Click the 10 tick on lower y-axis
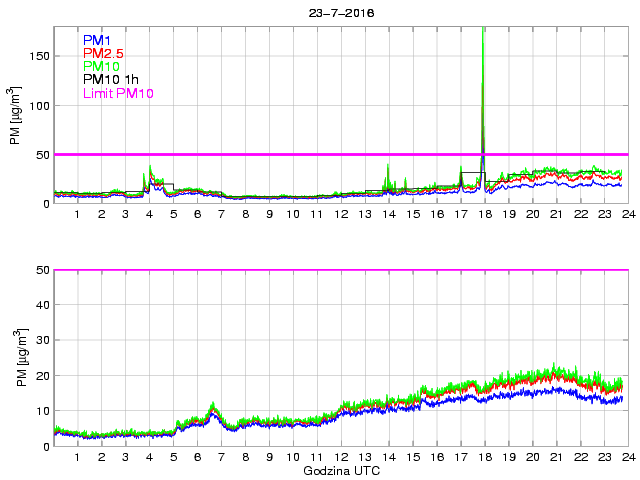 click(43, 411)
